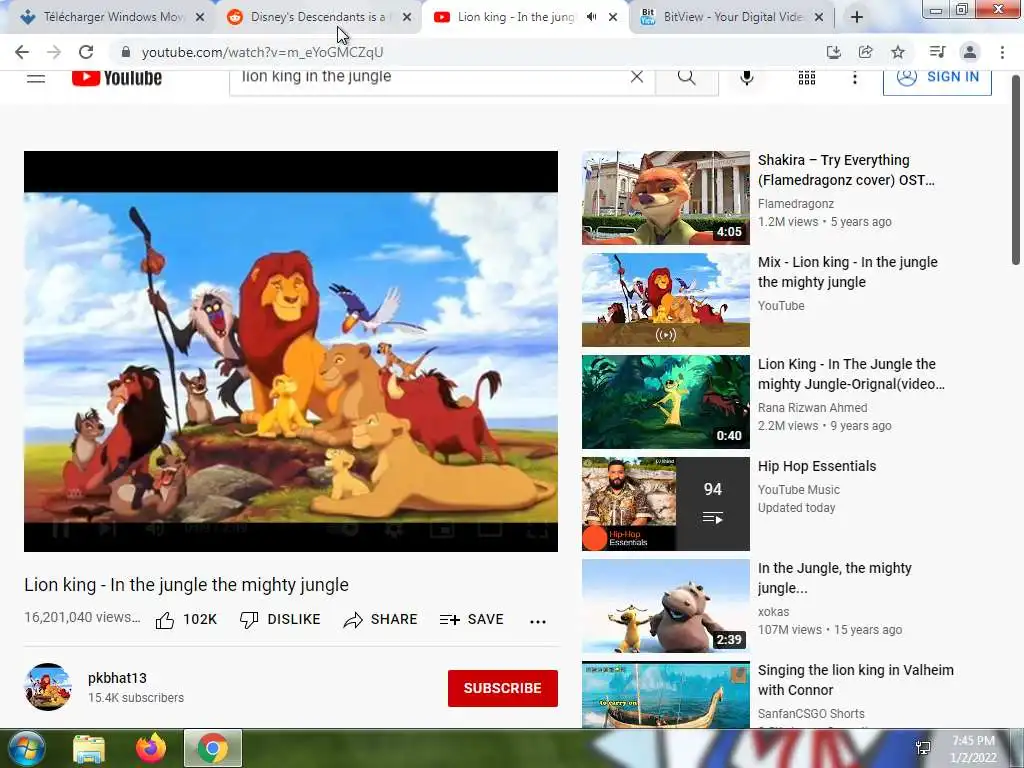Open In the Jungle xokas video thumbnail

(665, 605)
